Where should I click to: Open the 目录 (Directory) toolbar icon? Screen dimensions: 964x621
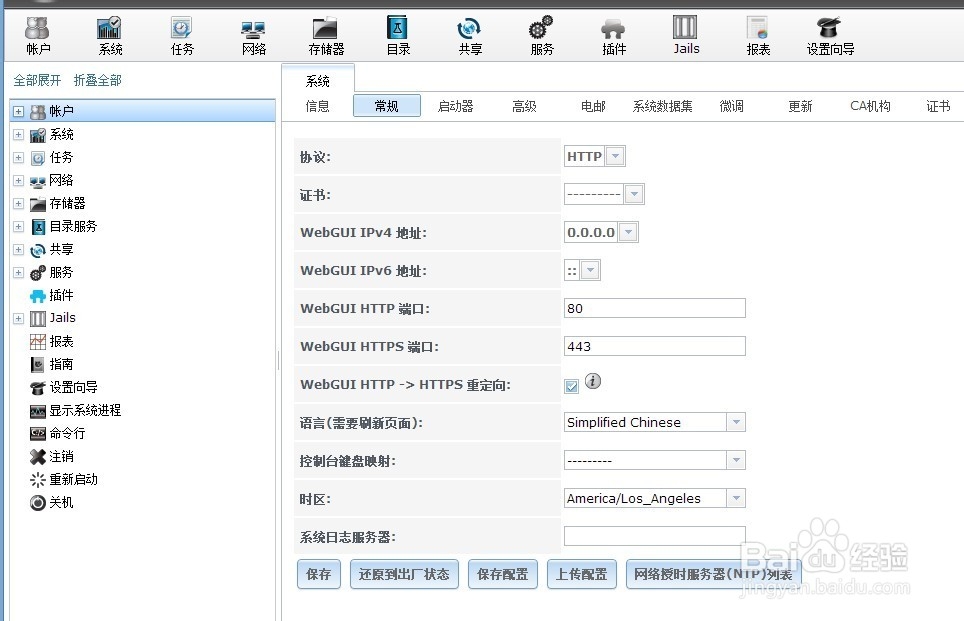pos(398,36)
